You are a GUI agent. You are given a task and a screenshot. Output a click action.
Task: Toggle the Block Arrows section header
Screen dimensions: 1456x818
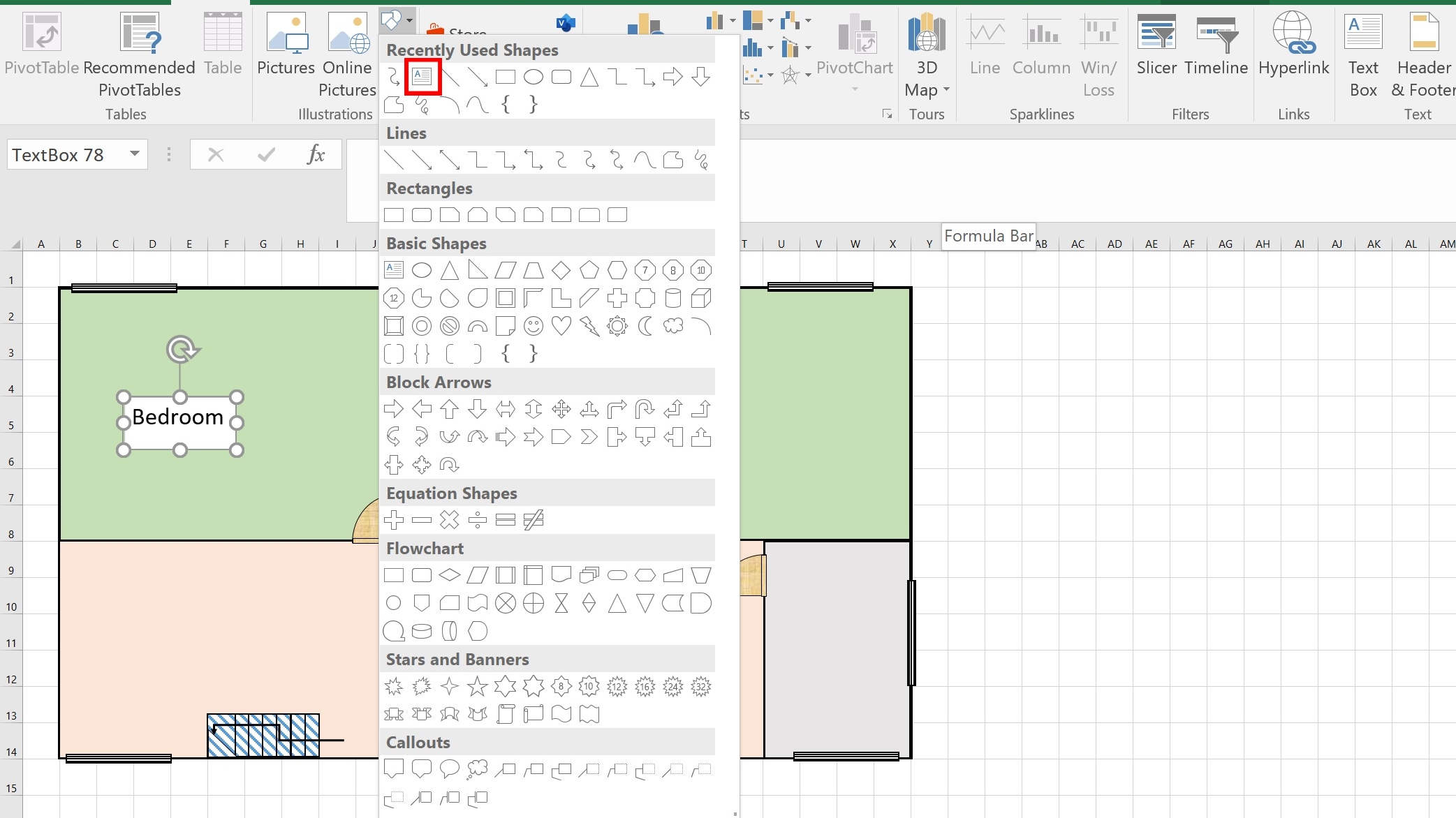[439, 382]
